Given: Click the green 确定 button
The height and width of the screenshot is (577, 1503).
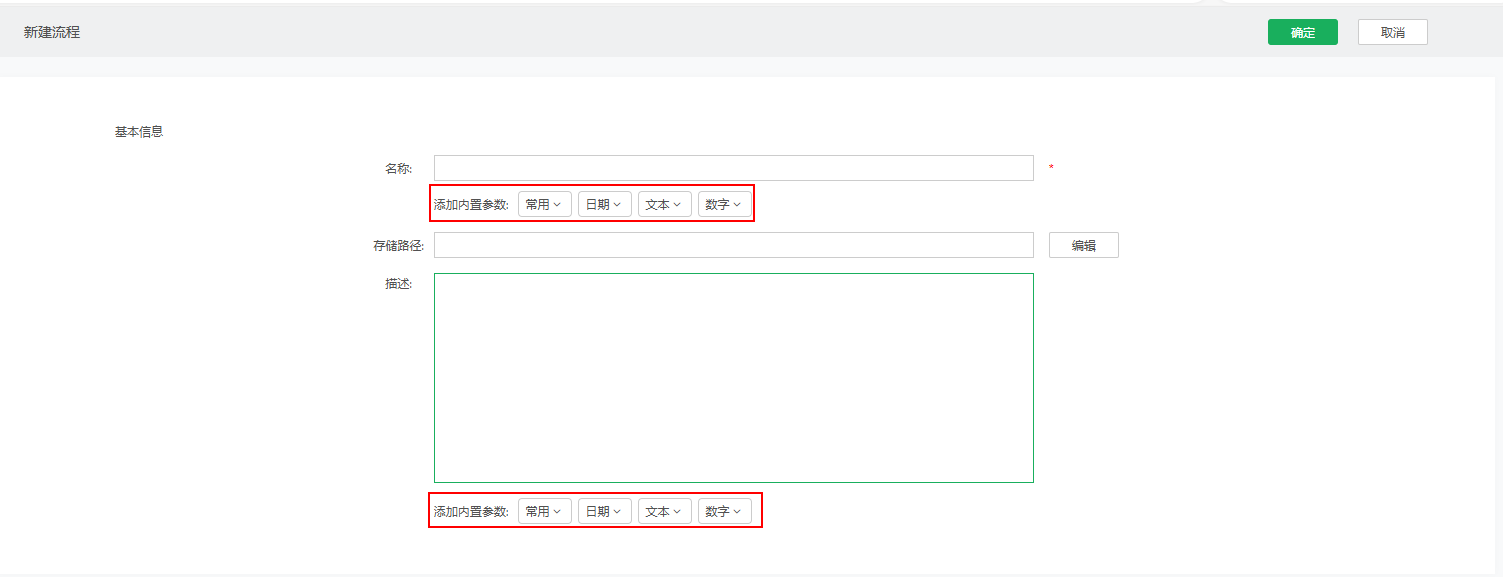Looking at the screenshot, I should (1302, 32).
